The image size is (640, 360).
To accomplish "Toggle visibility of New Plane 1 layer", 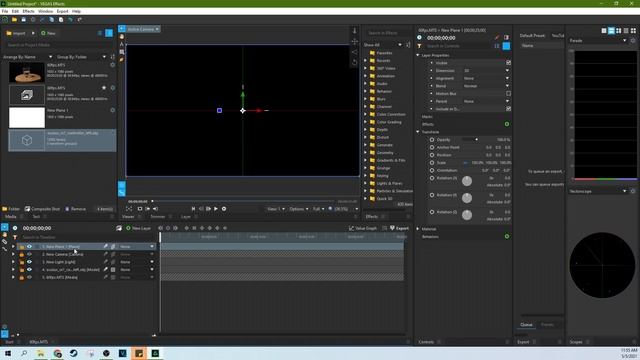I will [x=29, y=247].
